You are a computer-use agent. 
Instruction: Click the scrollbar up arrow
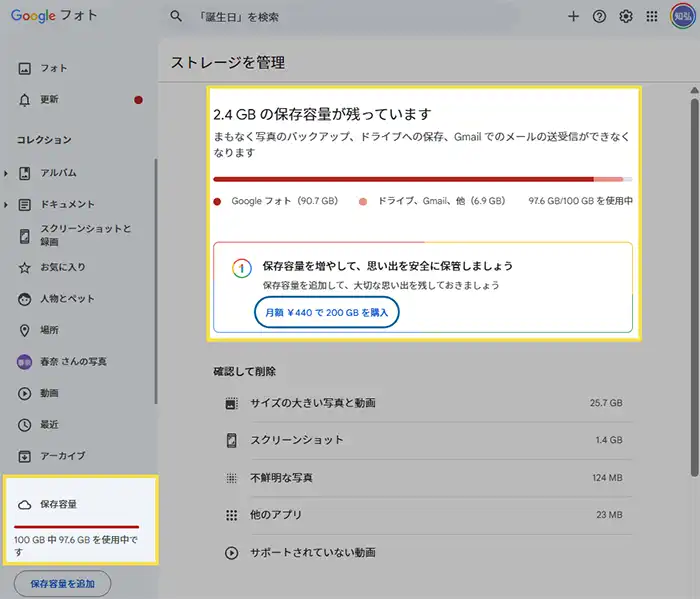click(x=694, y=91)
